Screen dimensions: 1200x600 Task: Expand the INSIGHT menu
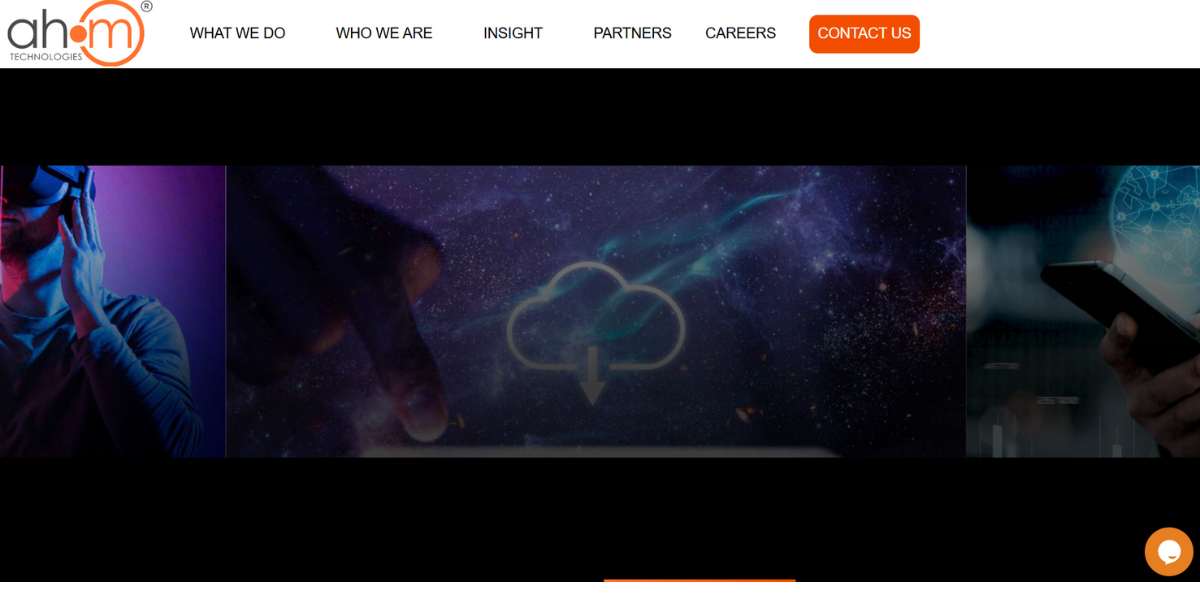click(x=512, y=33)
